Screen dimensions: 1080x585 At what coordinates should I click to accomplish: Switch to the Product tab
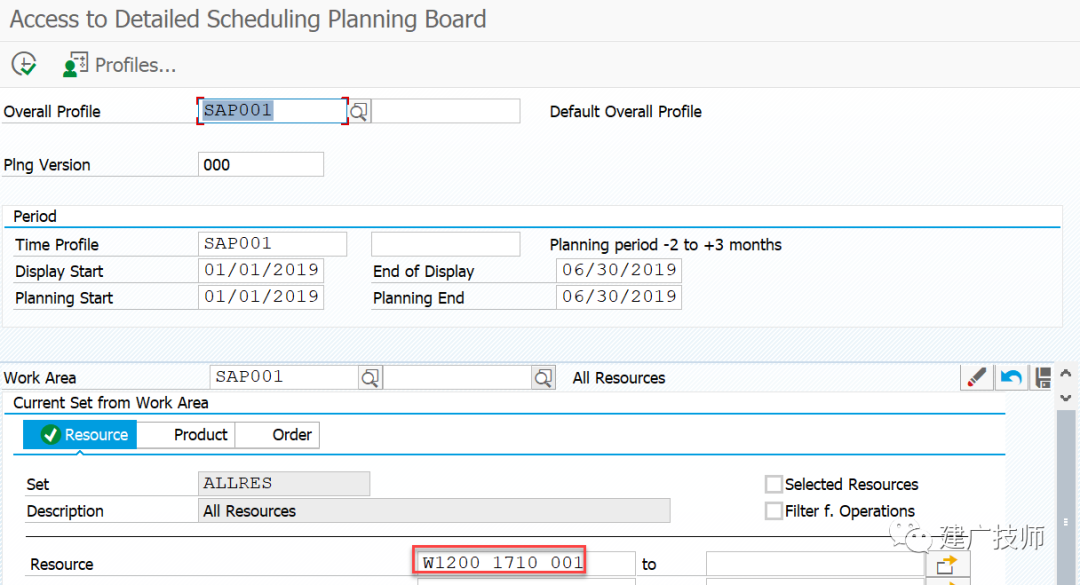pyautogui.click(x=186, y=435)
